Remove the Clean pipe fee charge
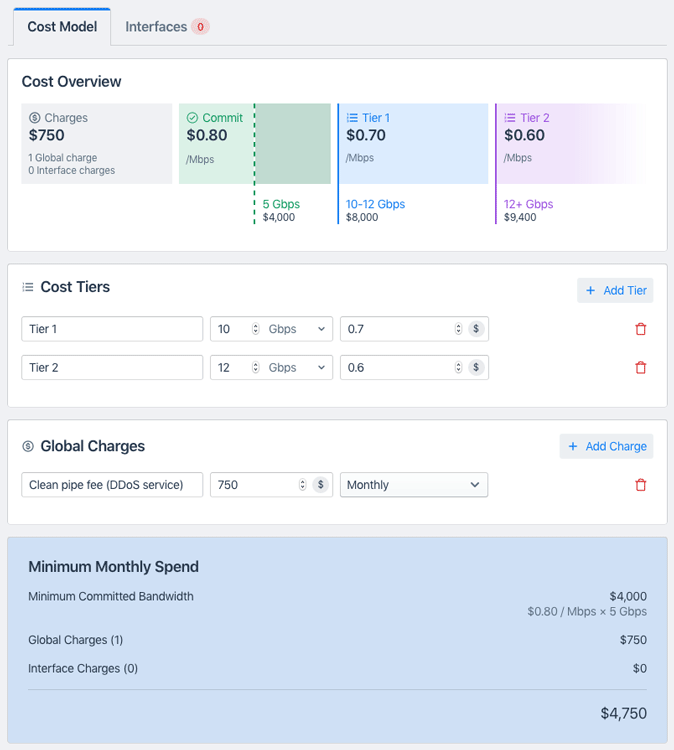The width and height of the screenshot is (674, 750). pyautogui.click(x=641, y=485)
